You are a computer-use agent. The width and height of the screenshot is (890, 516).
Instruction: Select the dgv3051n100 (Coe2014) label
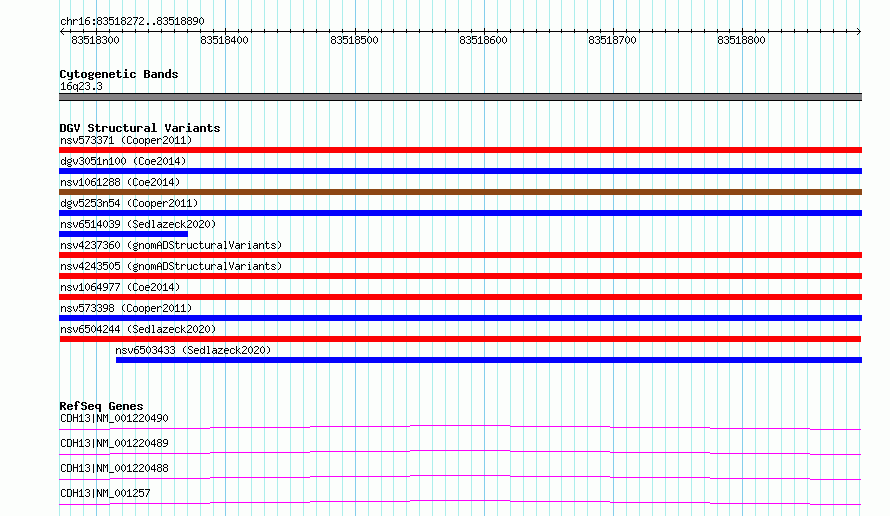tap(123, 161)
